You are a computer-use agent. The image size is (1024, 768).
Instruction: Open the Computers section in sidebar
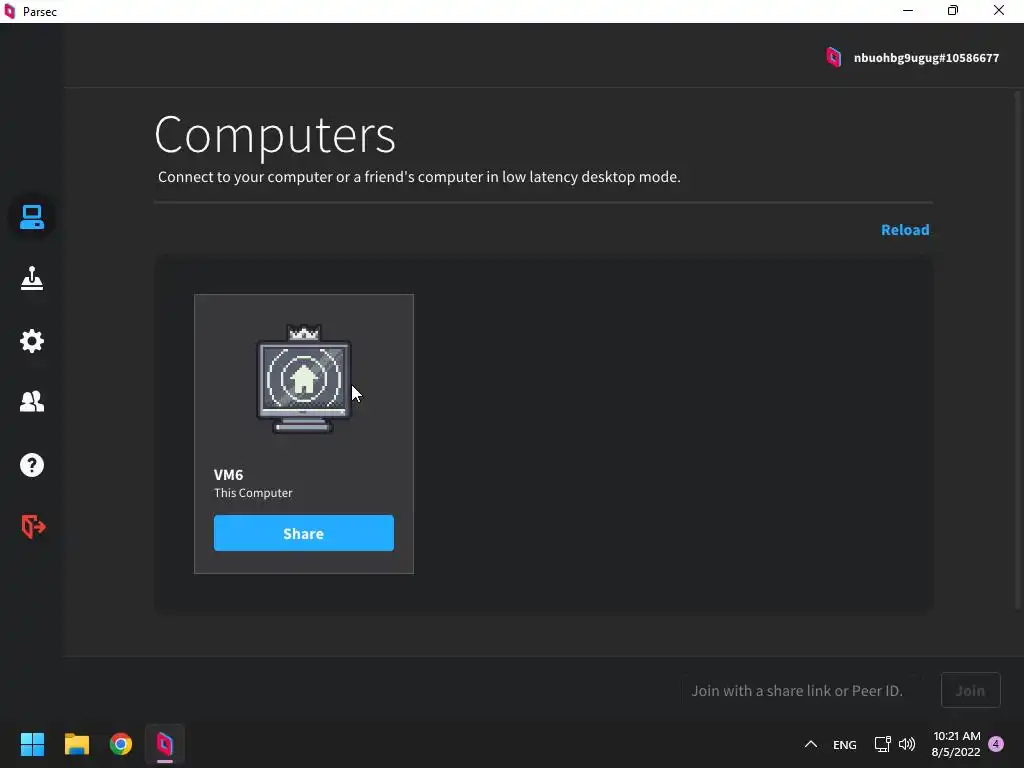click(x=31, y=217)
